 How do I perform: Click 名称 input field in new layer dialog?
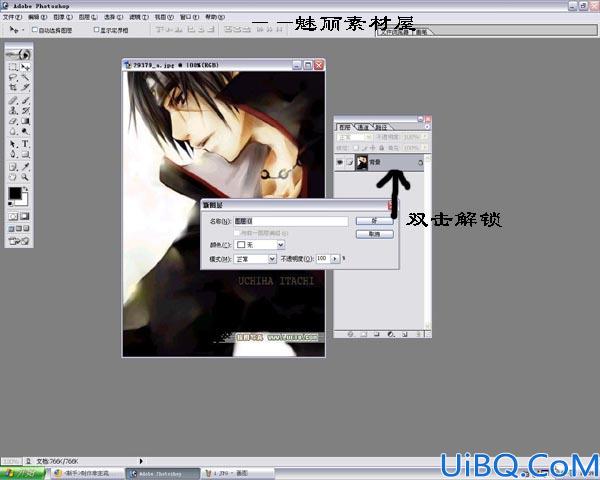(x=291, y=221)
